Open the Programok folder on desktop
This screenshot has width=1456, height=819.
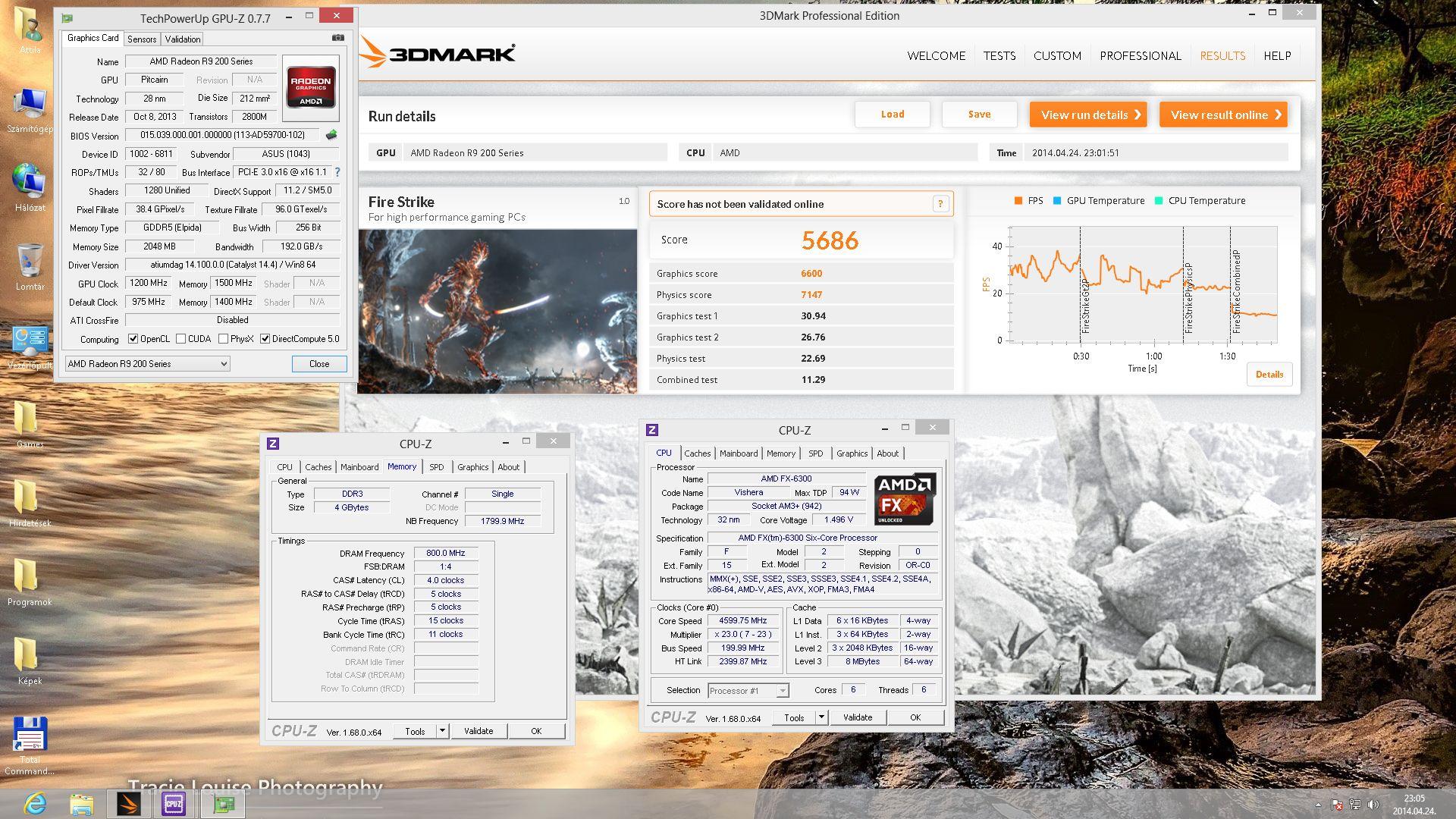[30, 582]
